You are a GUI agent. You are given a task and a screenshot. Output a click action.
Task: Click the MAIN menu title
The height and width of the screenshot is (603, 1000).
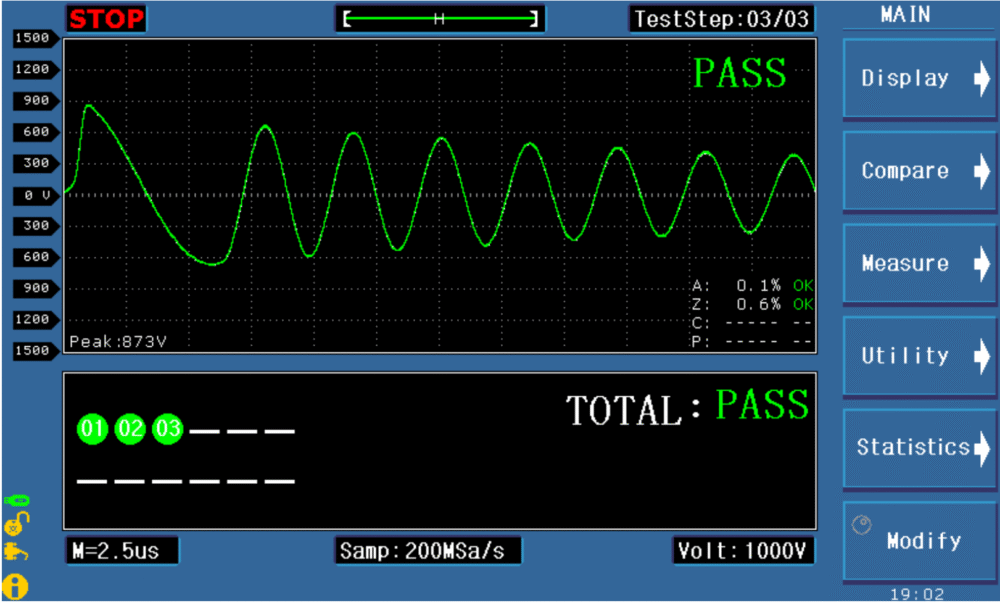[906, 14]
